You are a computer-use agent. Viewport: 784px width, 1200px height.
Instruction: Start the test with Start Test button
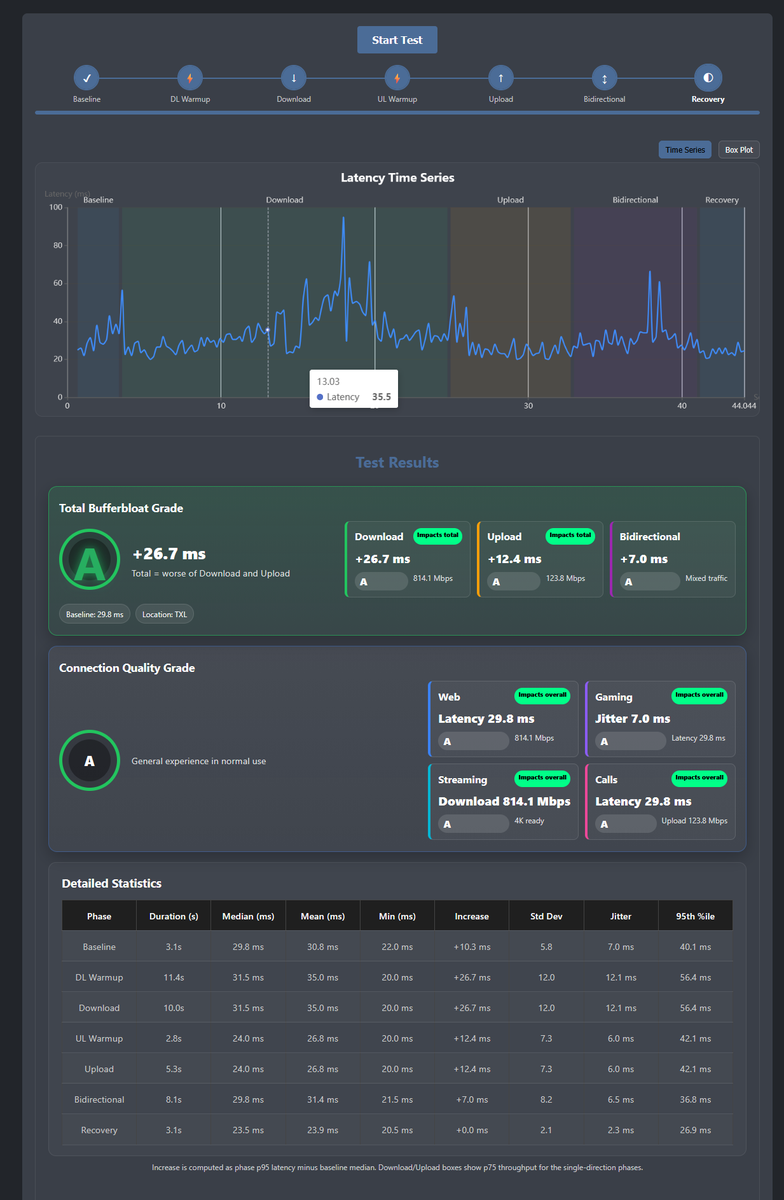[x=397, y=40]
